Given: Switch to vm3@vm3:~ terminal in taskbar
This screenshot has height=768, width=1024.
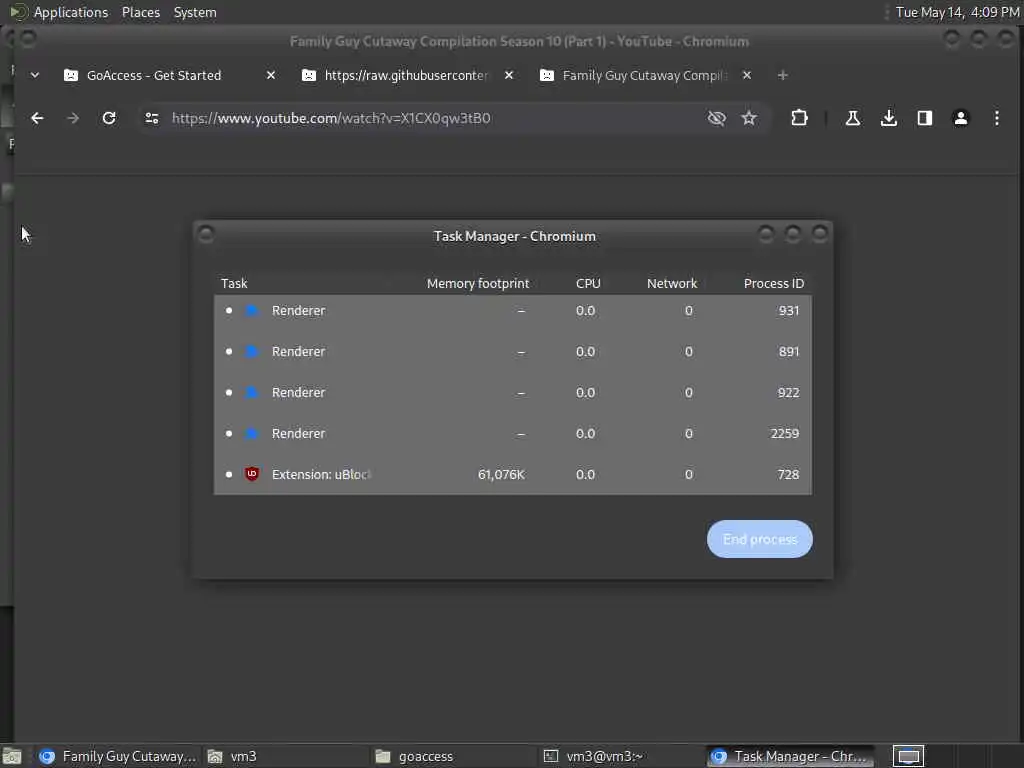Looking at the screenshot, I should pos(620,756).
